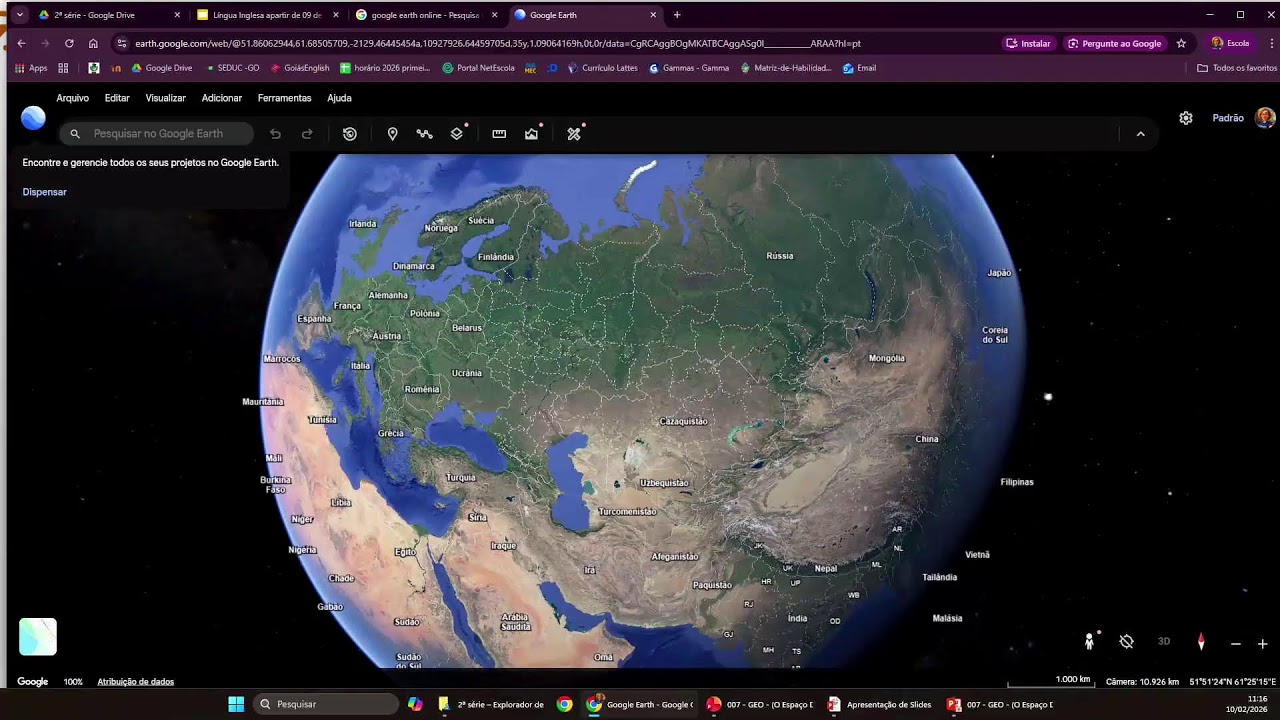Open Google Earth settings gear
This screenshot has height=720, width=1280.
point(1186,118)
